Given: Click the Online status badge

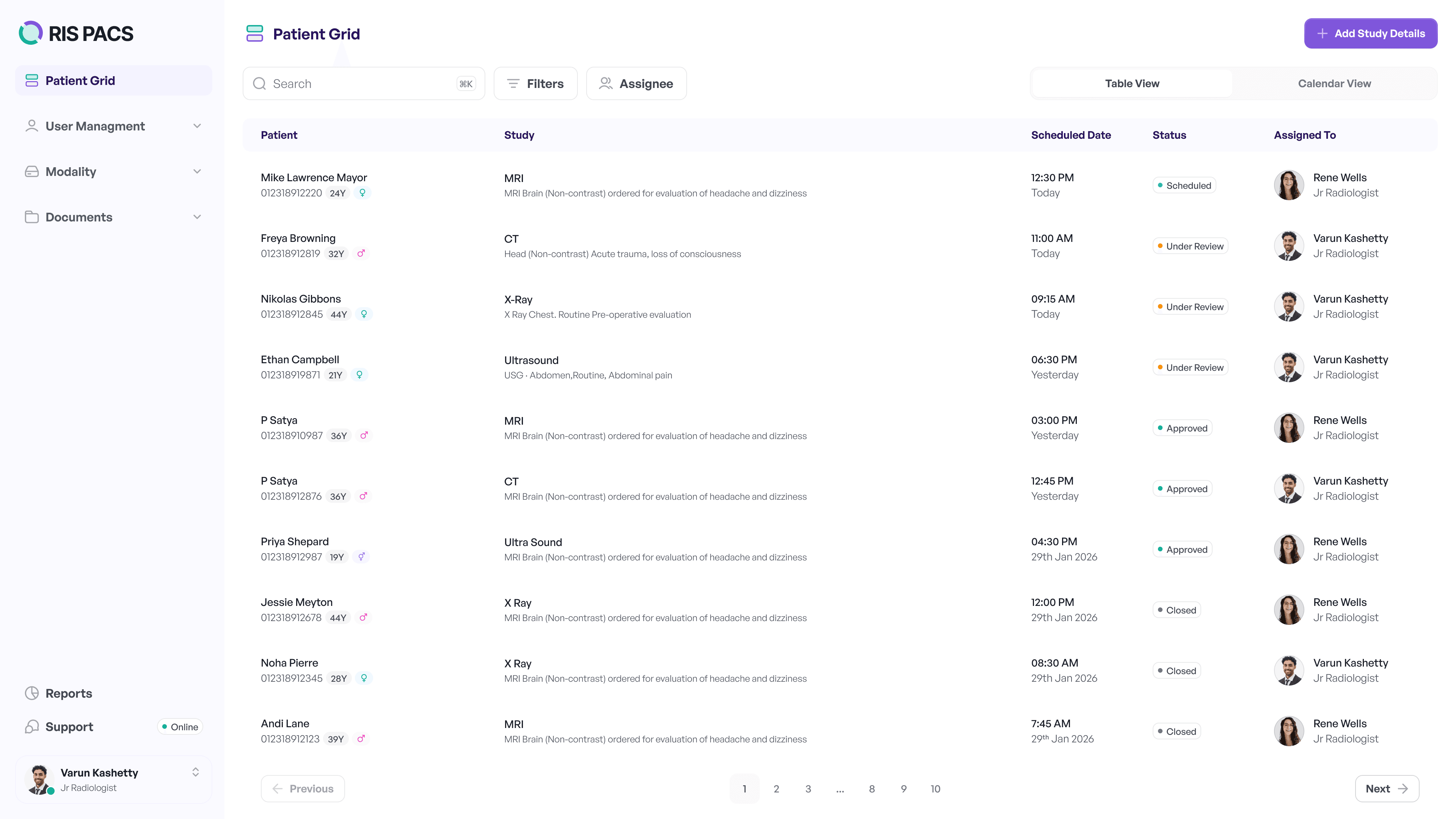Looking at the screenshot, I should (x=180, y=727).
